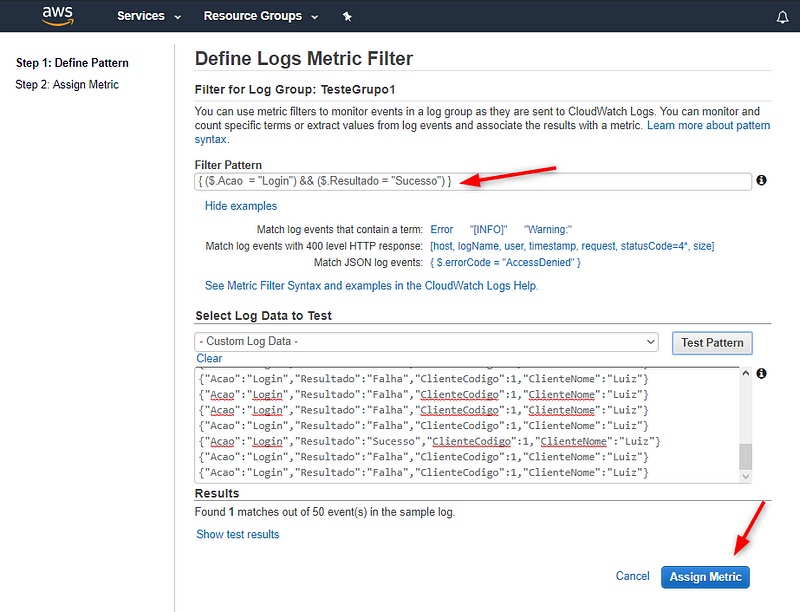
Task: Click the log textarea scrollbar thumb
Action: coord(745,456)
